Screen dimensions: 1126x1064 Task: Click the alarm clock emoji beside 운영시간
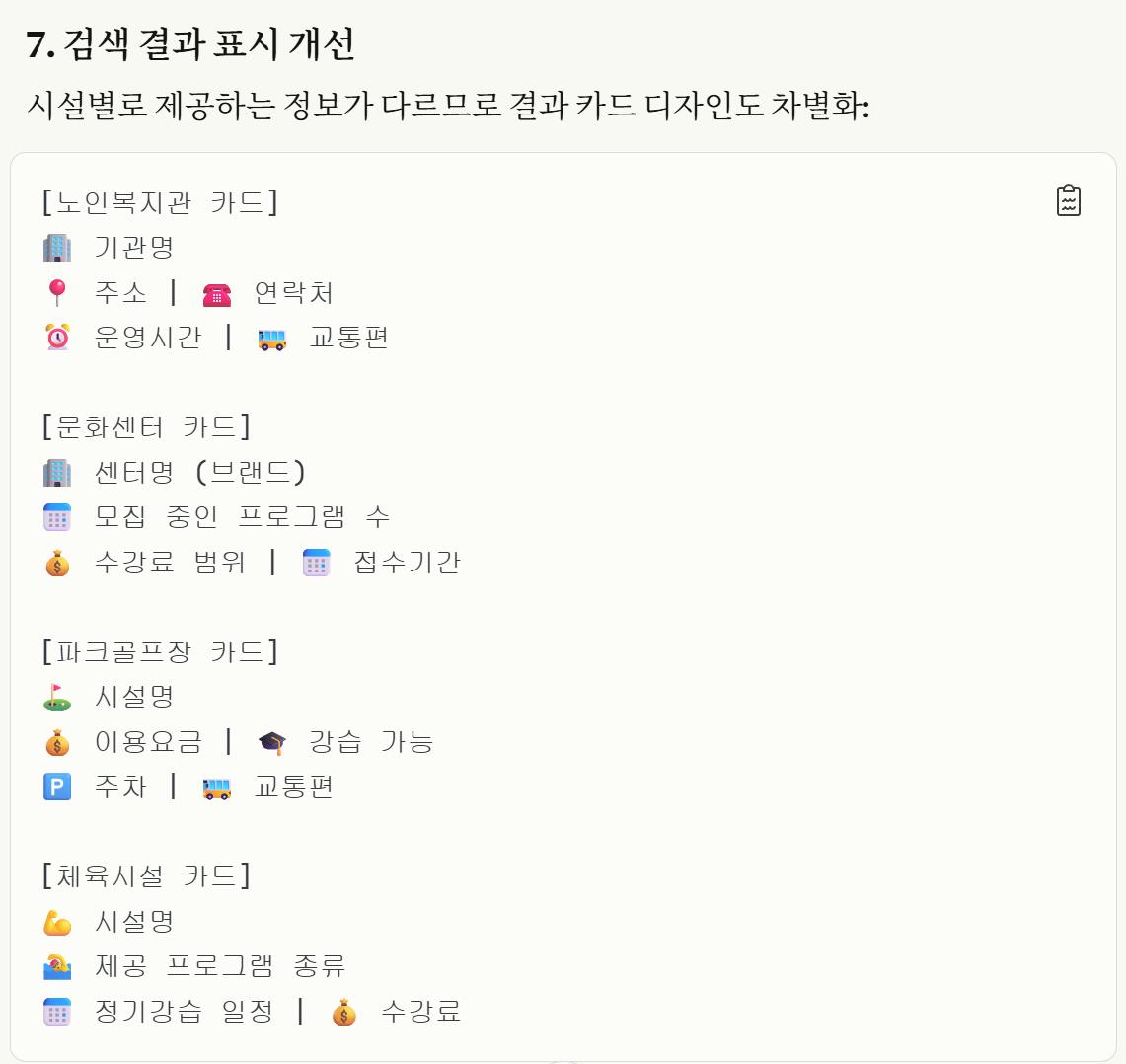tap(57, 338)
